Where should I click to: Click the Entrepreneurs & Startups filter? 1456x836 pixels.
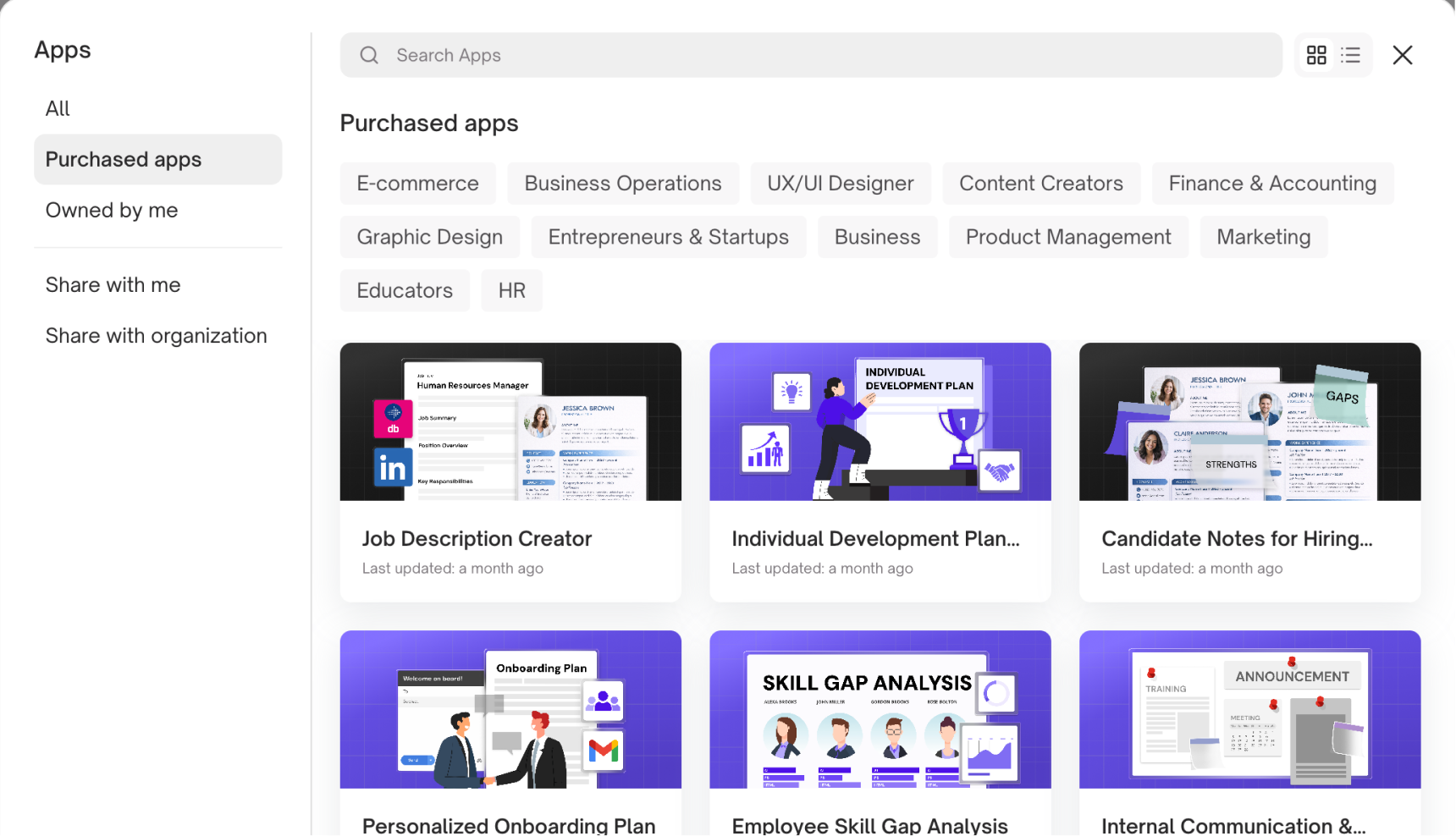[x=668, y=237]
